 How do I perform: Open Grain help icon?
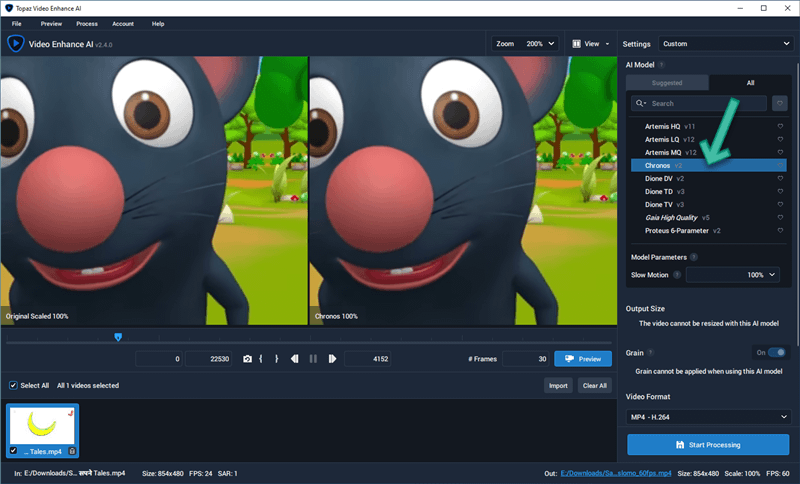click(x=651, y=353)
